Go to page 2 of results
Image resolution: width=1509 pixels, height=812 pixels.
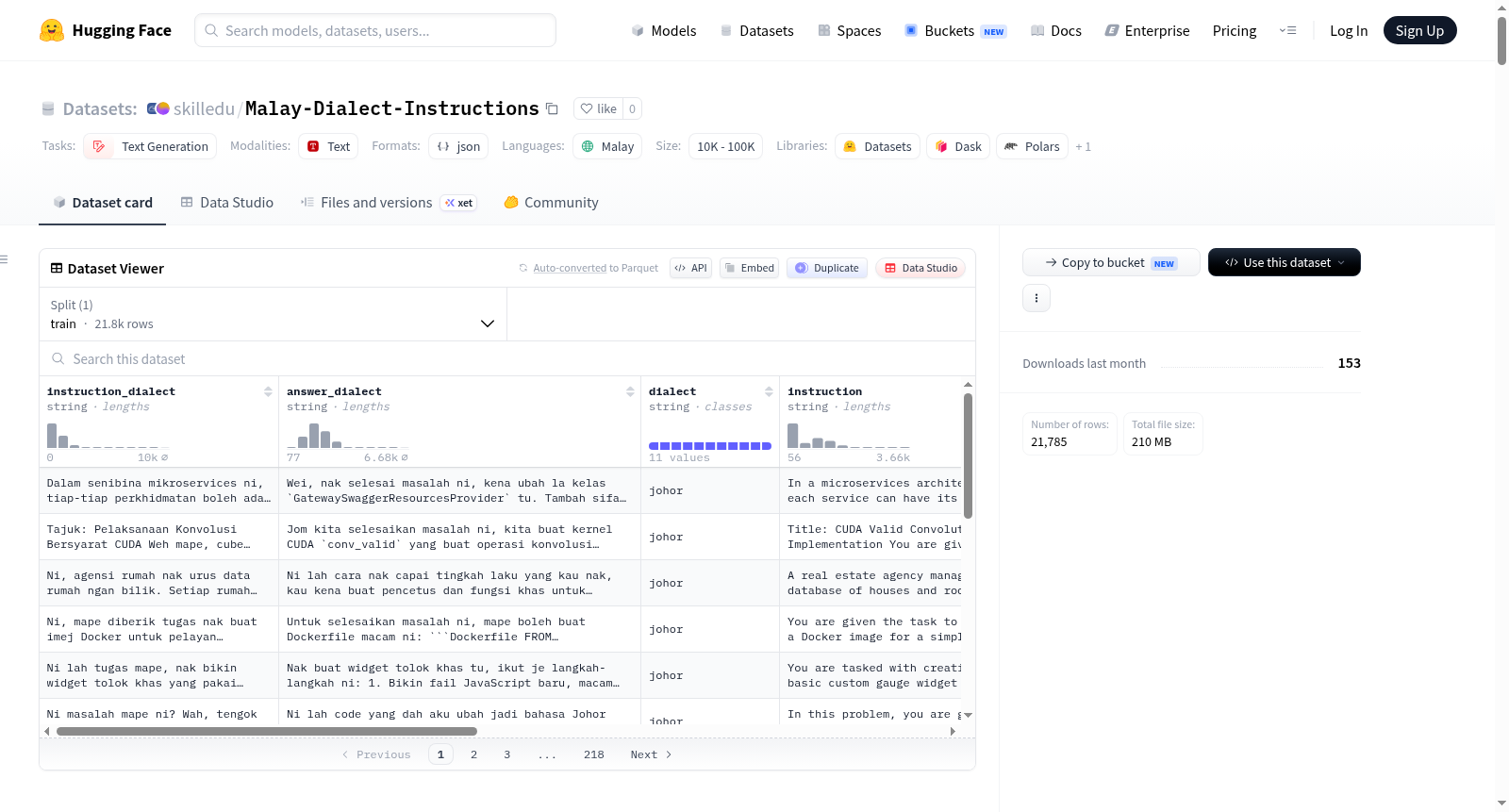pyautogui.click(x=473, y=754)
